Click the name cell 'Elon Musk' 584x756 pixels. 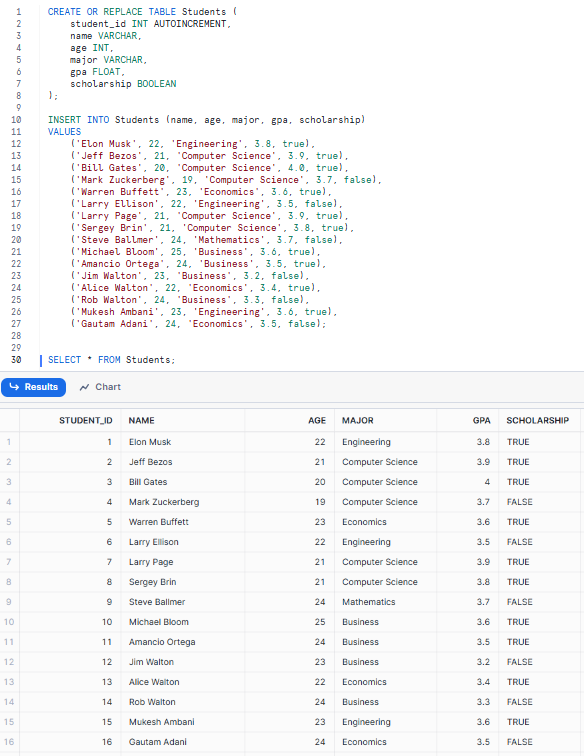click(150, 442)
